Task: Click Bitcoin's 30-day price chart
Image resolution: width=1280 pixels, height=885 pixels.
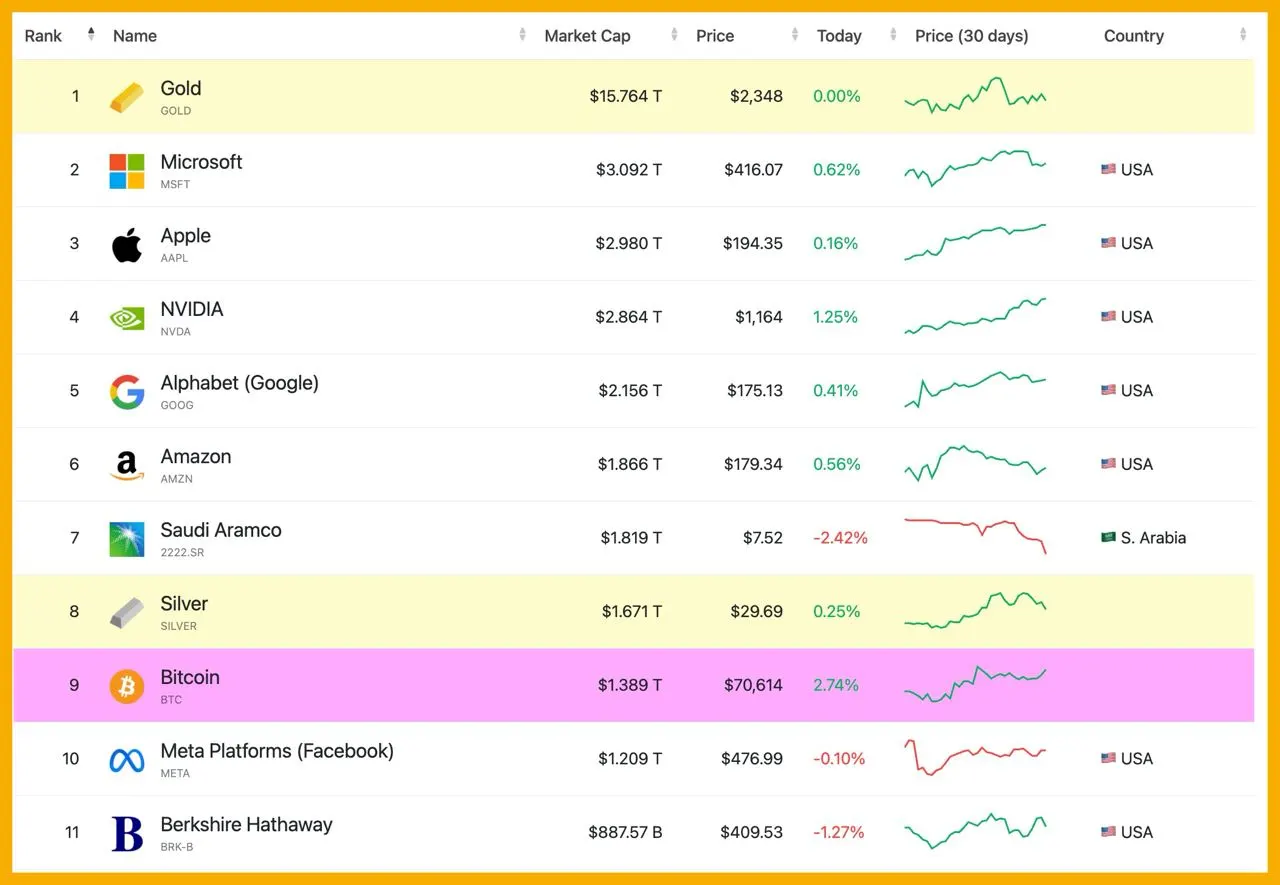Action: point(975,685)
